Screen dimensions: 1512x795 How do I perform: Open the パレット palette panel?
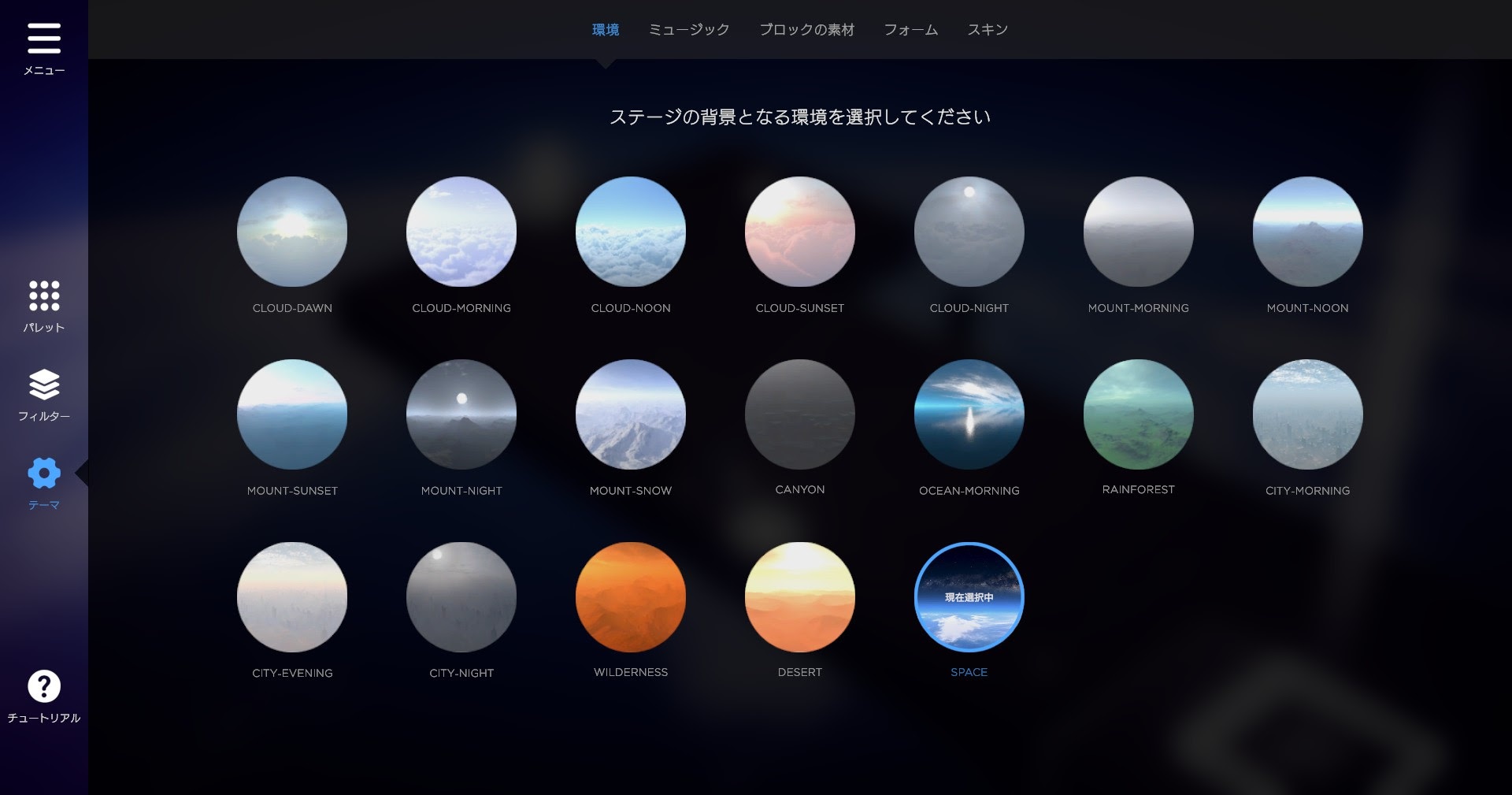click(44, 296)
